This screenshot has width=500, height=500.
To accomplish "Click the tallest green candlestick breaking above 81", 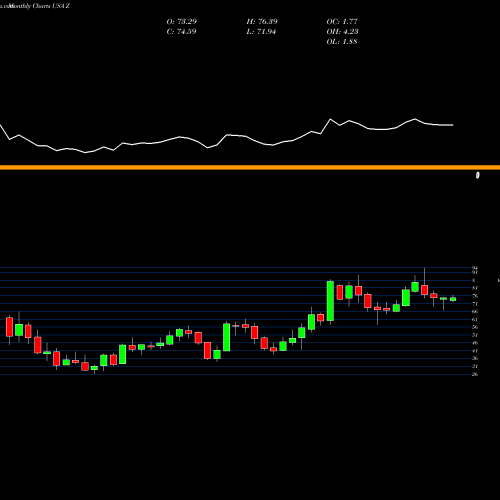I will click(x=330, y=301).
